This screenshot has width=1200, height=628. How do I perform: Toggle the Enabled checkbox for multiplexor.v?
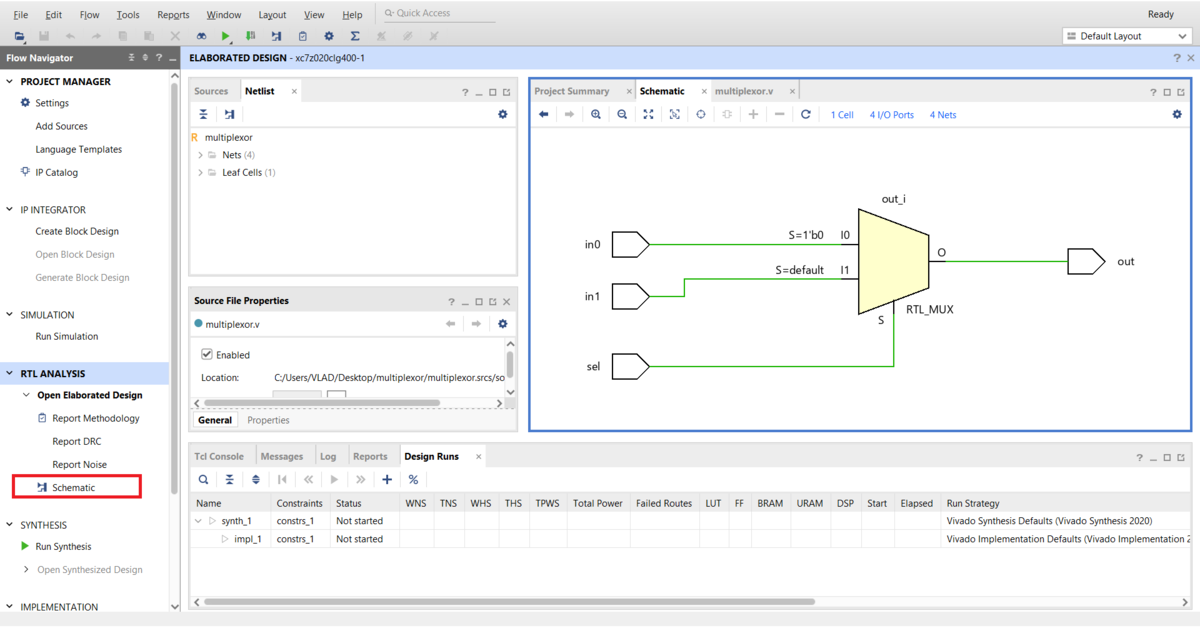(207, 355)
